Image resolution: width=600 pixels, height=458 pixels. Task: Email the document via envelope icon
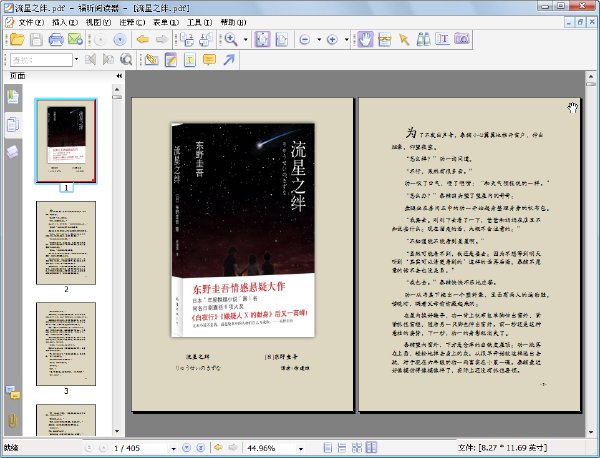(75, 39)
